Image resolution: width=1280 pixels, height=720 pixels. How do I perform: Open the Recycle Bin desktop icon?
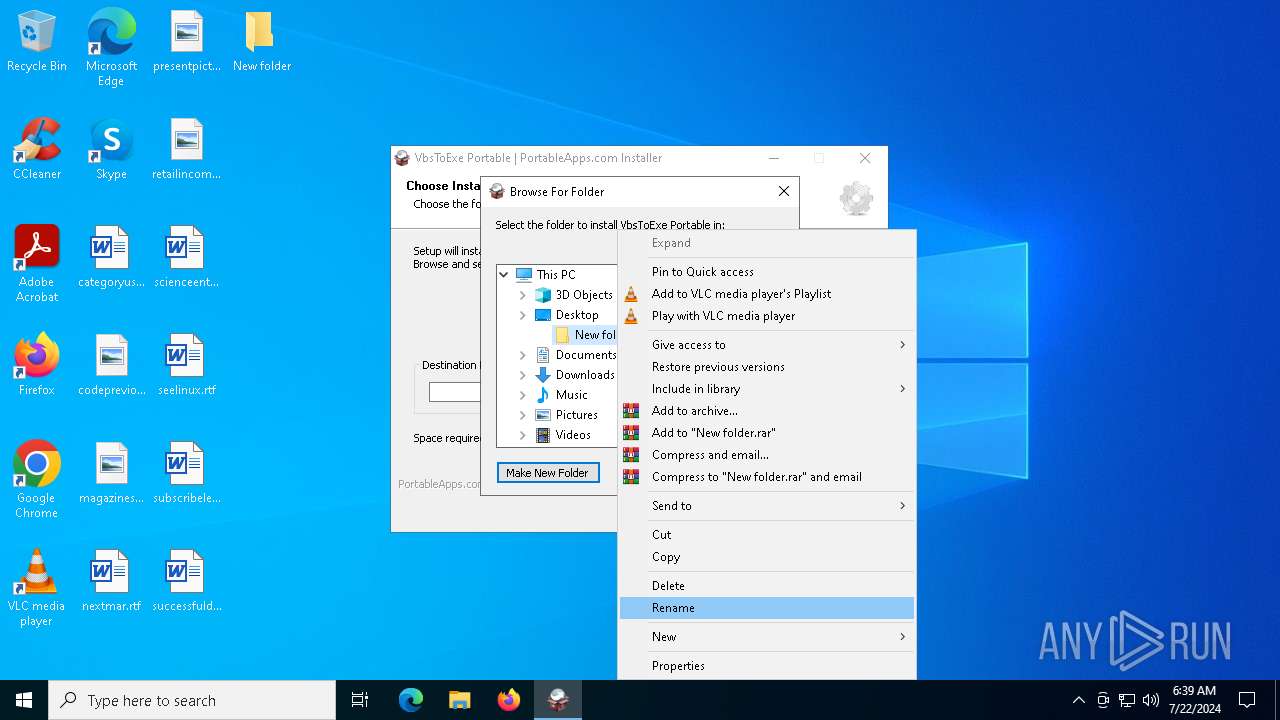(37, 42)
